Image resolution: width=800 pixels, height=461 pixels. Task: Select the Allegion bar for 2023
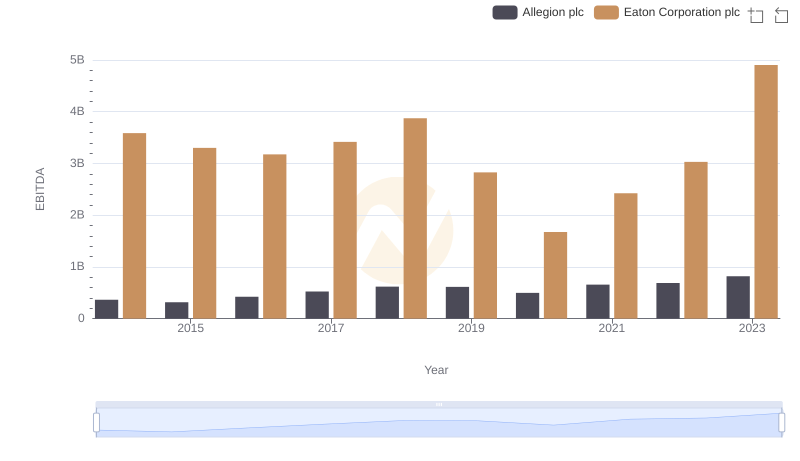738,297
